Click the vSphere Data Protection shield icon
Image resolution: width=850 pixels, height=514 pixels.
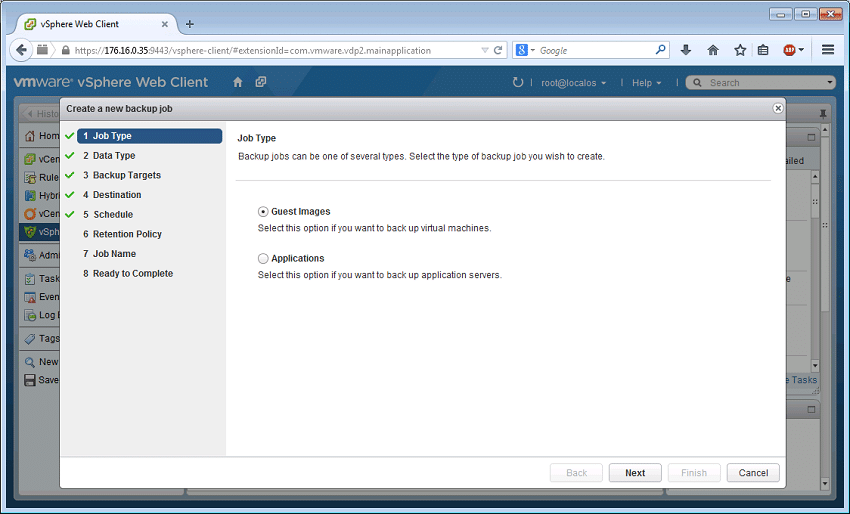point(30,232)
